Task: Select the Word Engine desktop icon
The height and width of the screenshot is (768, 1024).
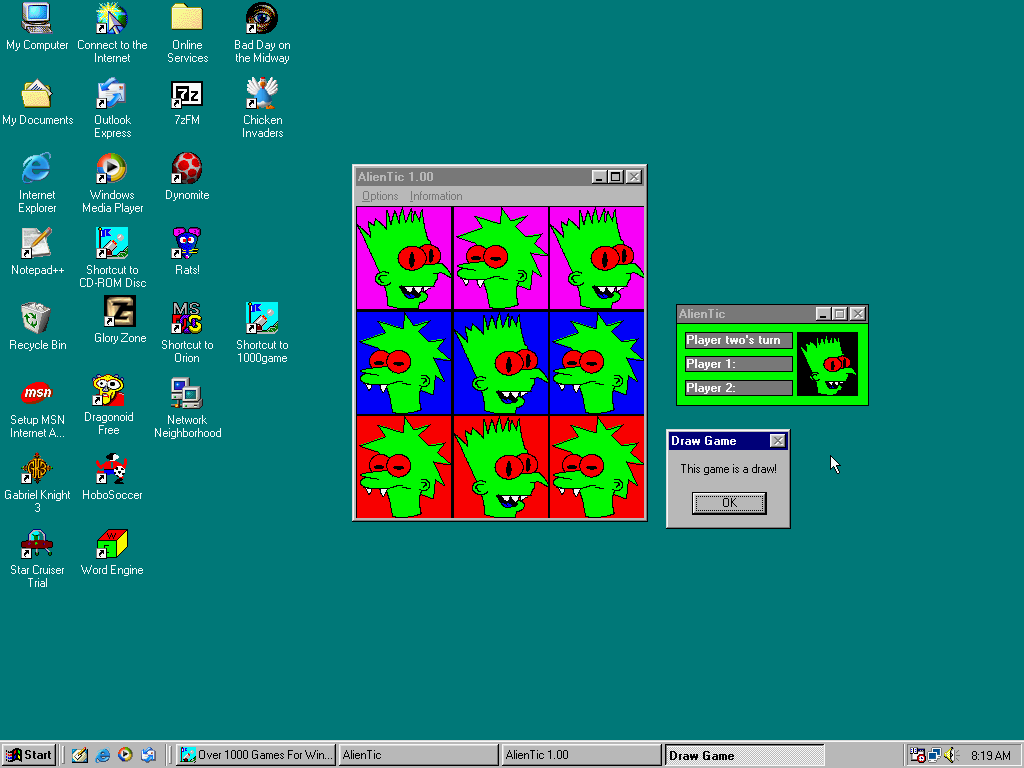Action: (112, 545)
